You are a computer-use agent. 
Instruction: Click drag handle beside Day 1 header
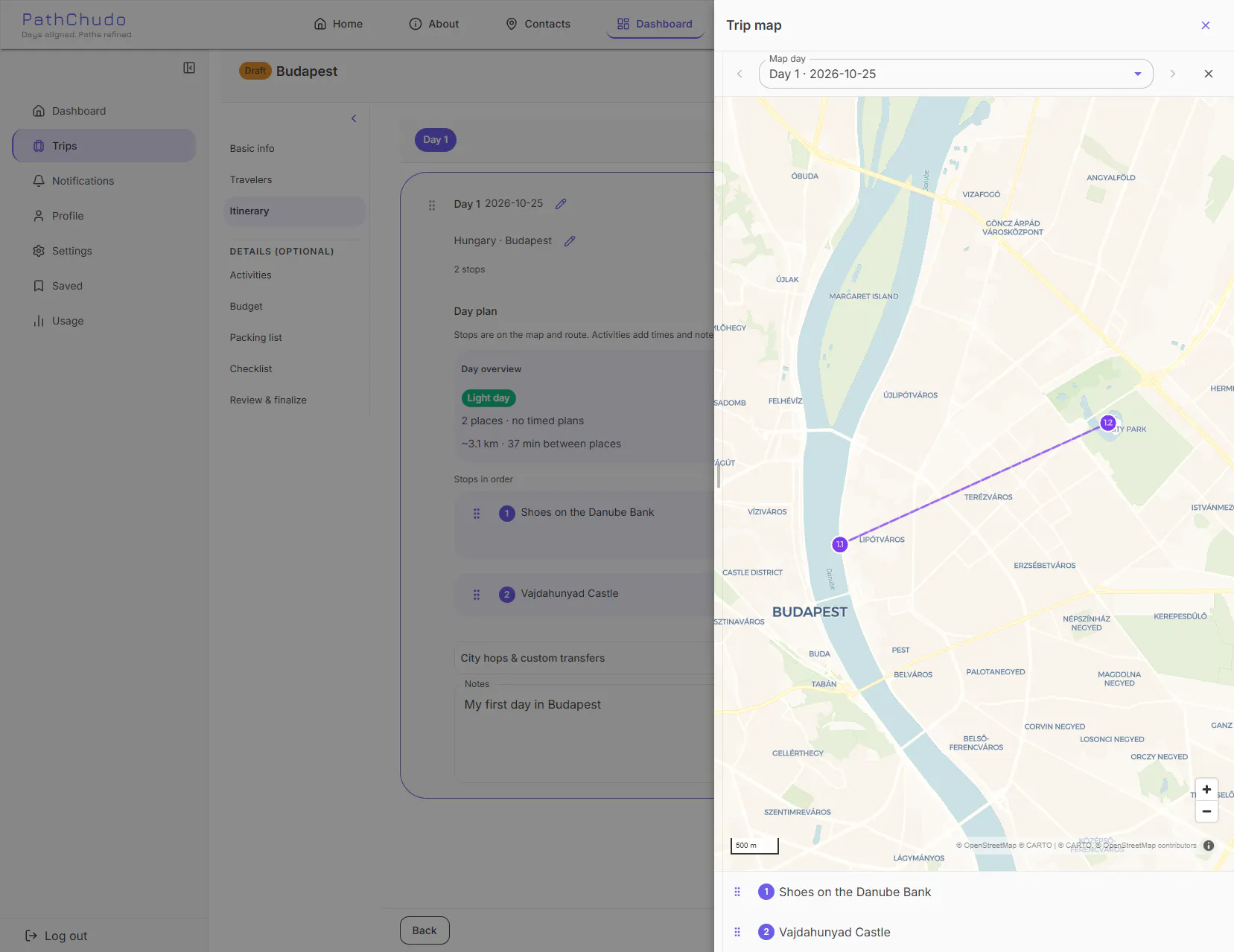pos(432,205)
